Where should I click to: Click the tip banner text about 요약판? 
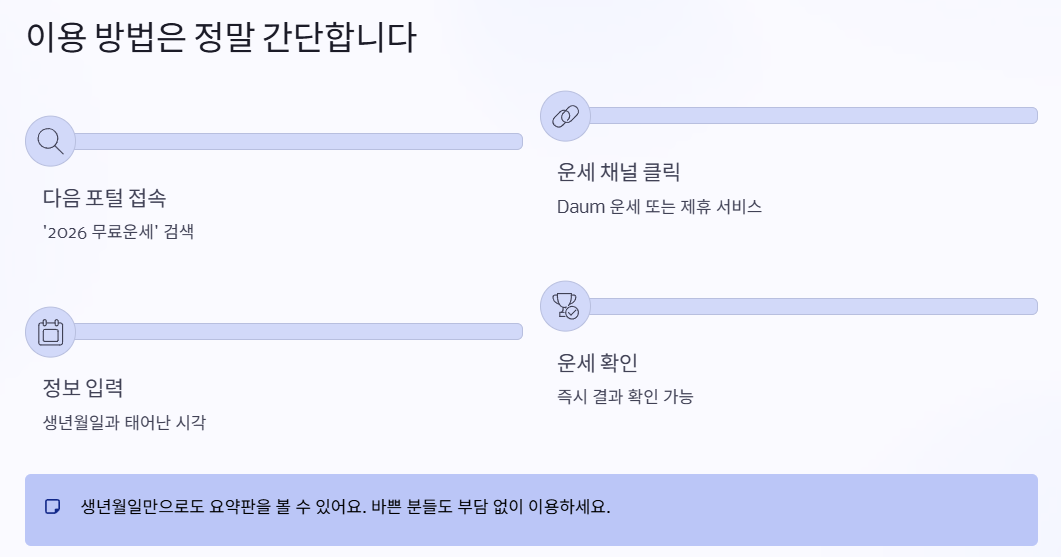tap(345, 507)
